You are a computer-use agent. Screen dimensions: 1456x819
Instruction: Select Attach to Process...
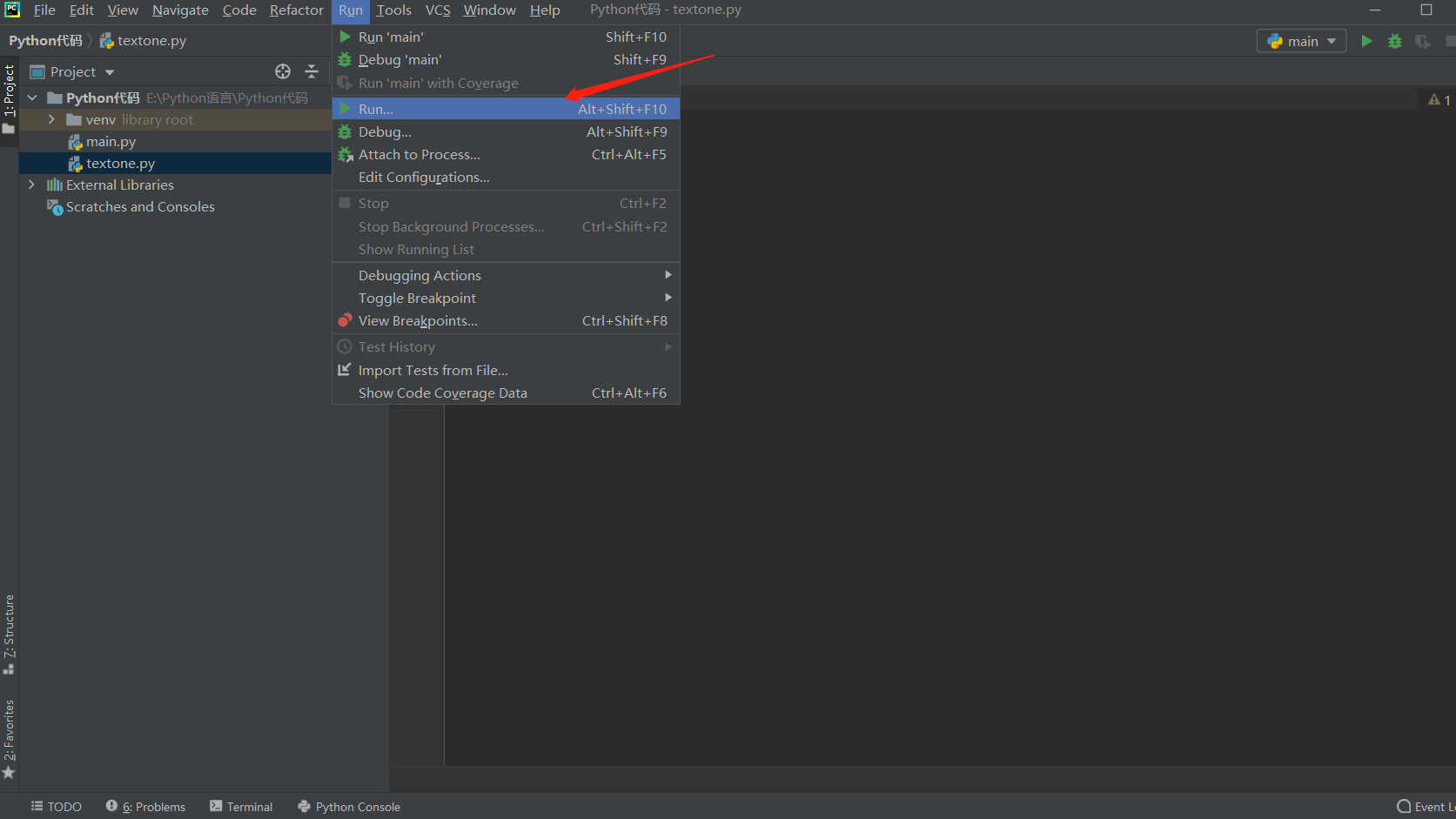pyautogui.click(x=506, y=154)
